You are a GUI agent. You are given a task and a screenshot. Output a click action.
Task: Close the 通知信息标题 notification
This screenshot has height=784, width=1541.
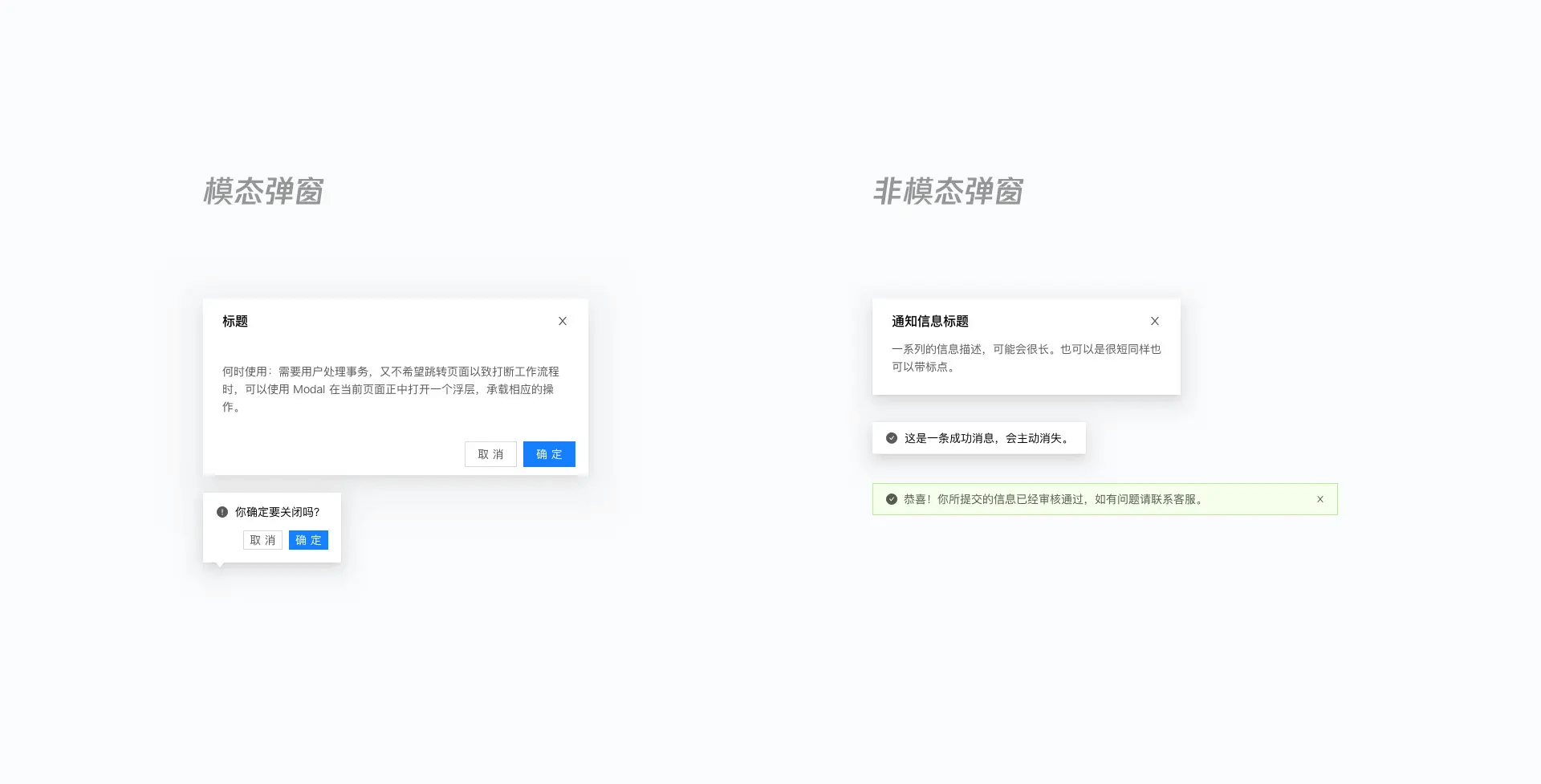[1155, 321]
